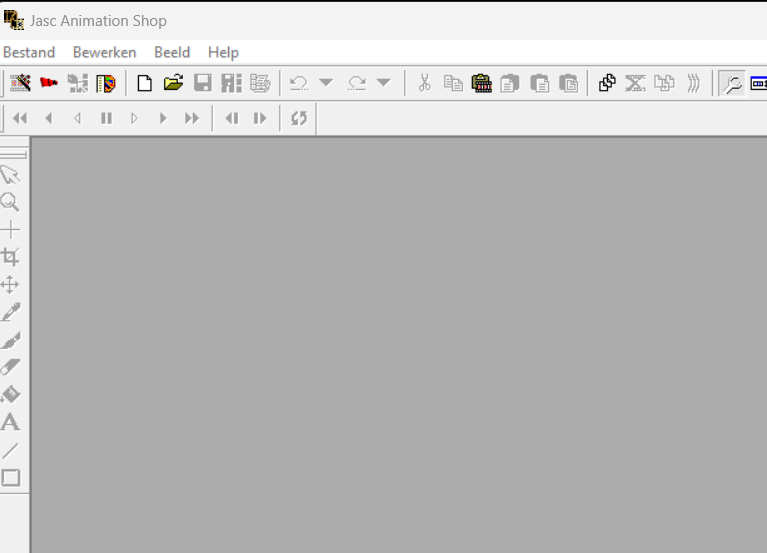Click the step forward bar-arrow button

260,118
